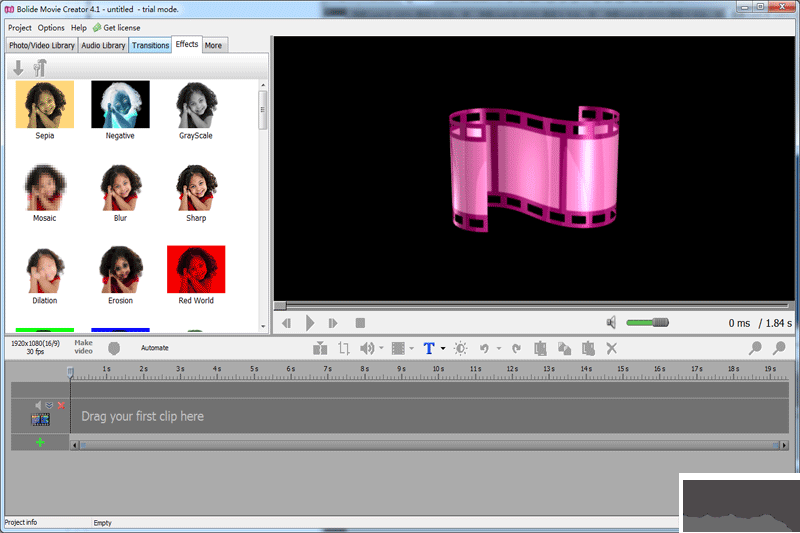Open the text tool dropdown arrow
The height and width of the screenshot is (533, 800).
coord(443,349)
